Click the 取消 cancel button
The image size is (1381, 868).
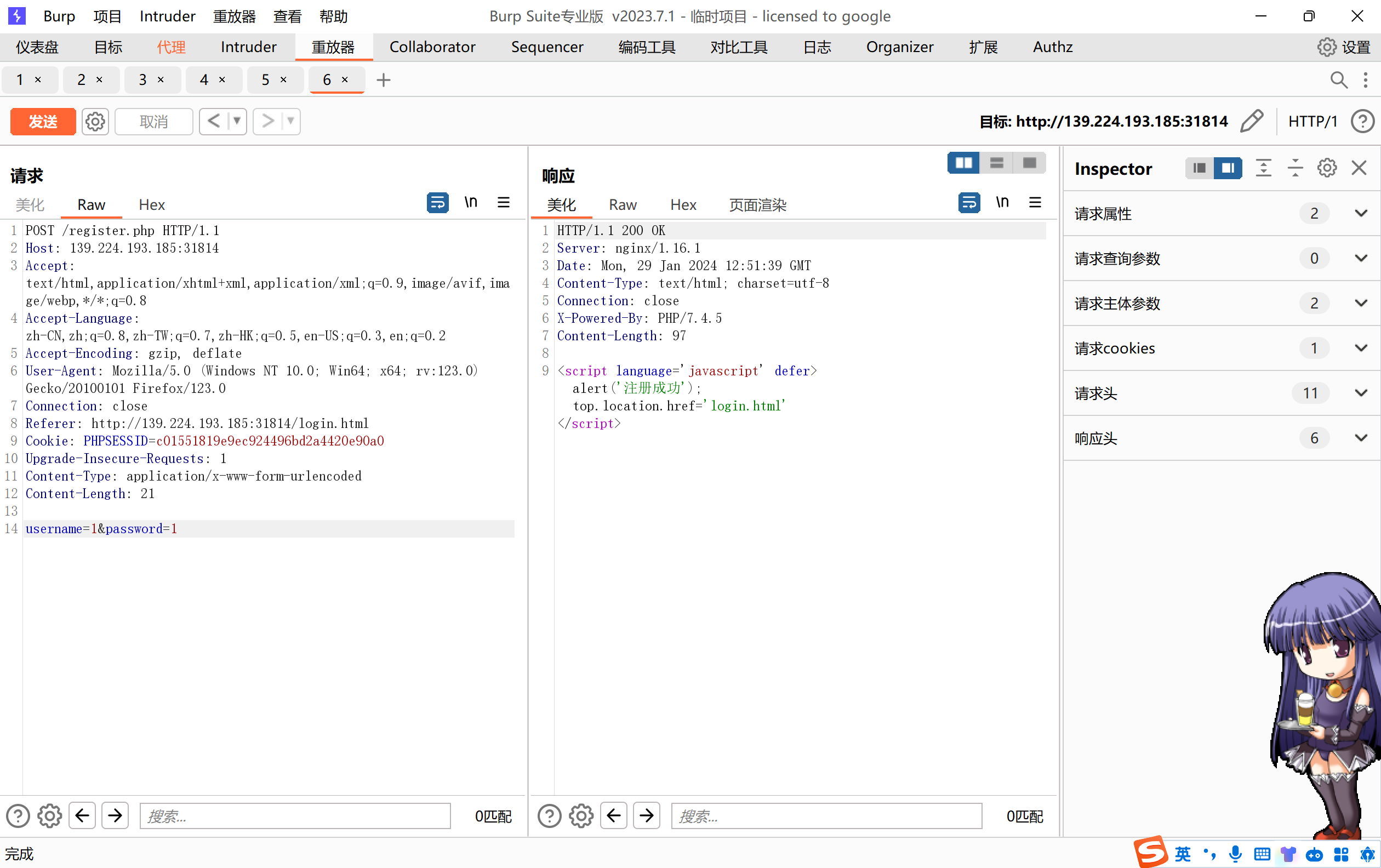click(x=153, y=122)
